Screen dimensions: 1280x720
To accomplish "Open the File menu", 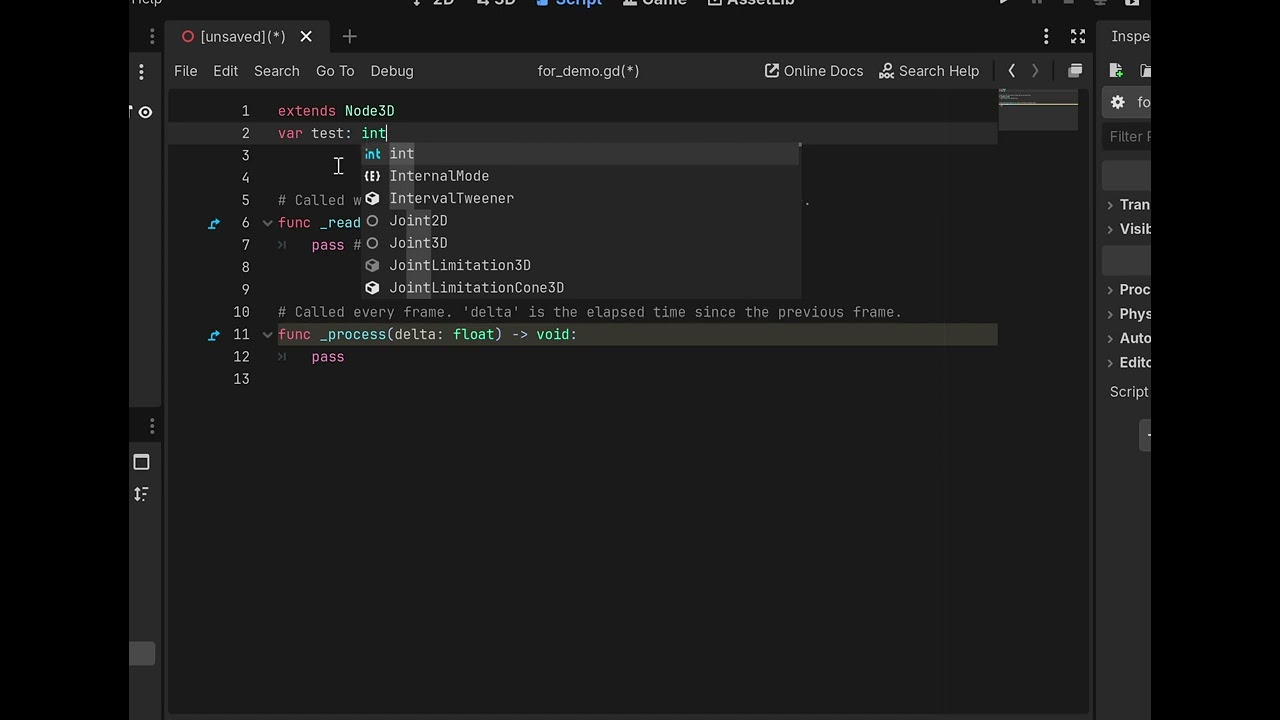I will pos(186,71).
